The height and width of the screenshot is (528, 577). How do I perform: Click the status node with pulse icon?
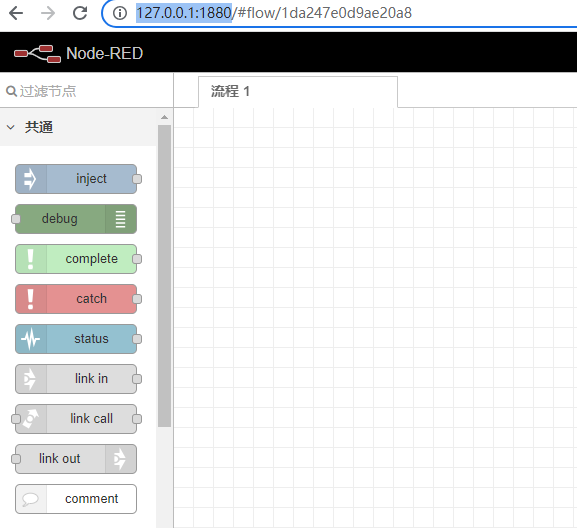click(76, 339)
